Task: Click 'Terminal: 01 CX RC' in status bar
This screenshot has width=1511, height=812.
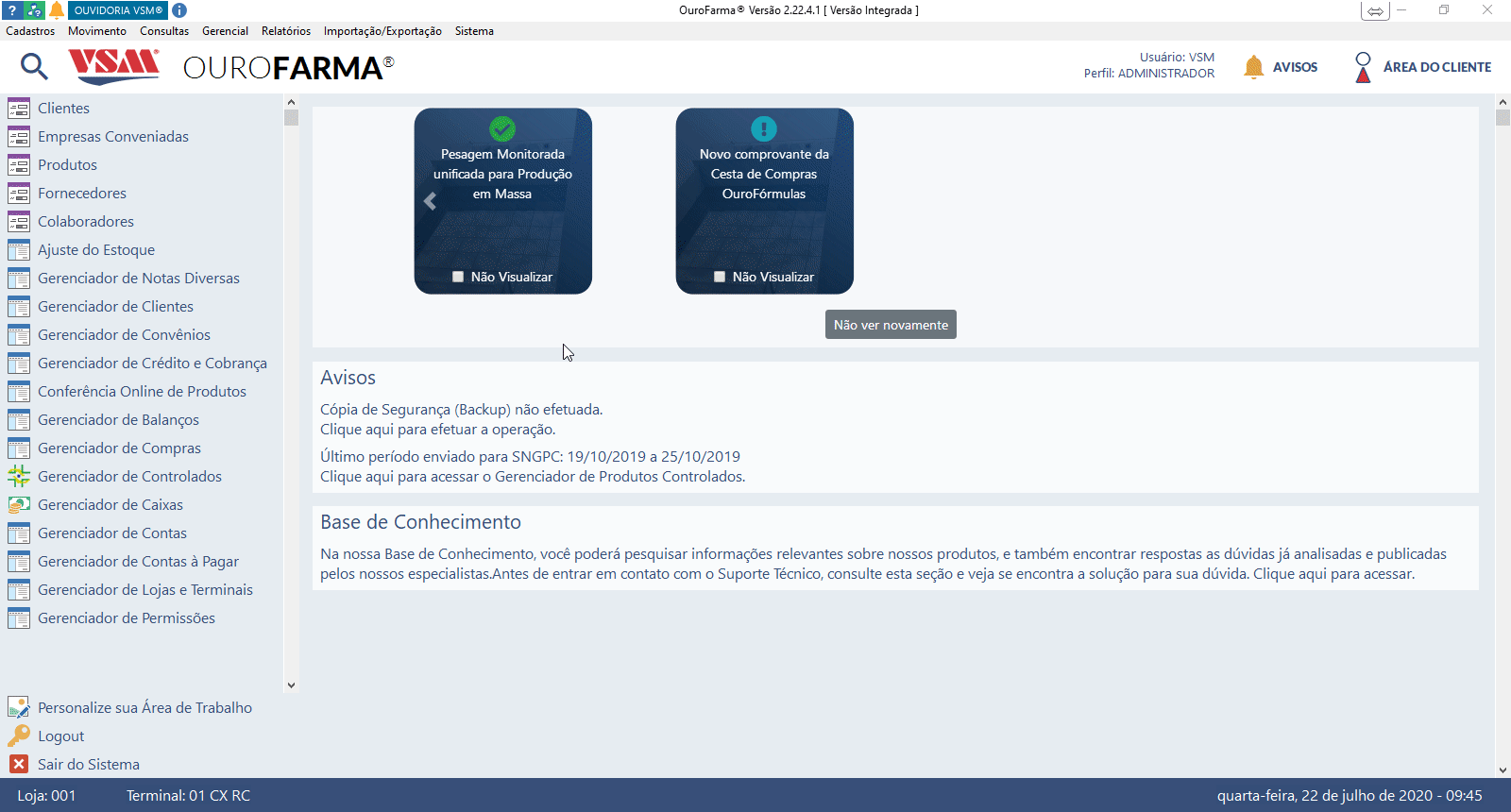Action: point(188,796)
